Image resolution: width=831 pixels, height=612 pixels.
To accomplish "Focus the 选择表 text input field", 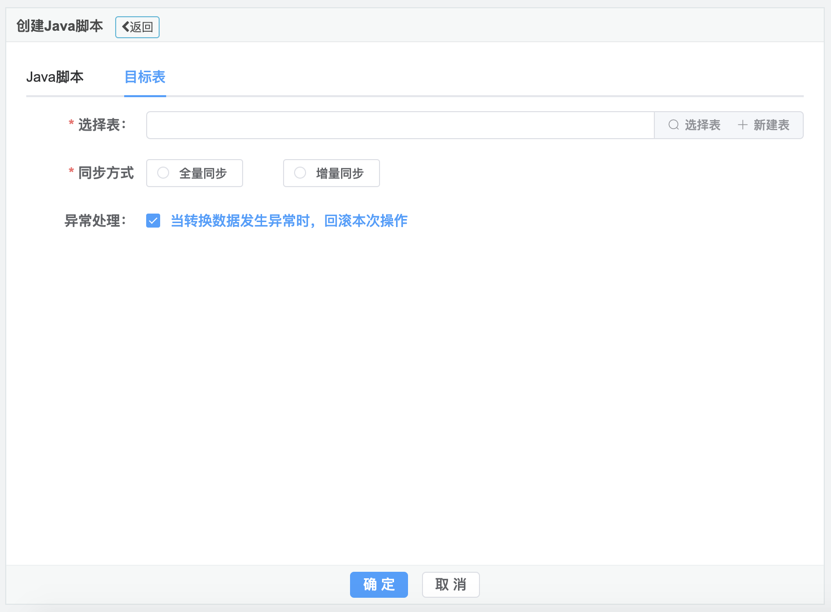I will [x=400, y=125].
